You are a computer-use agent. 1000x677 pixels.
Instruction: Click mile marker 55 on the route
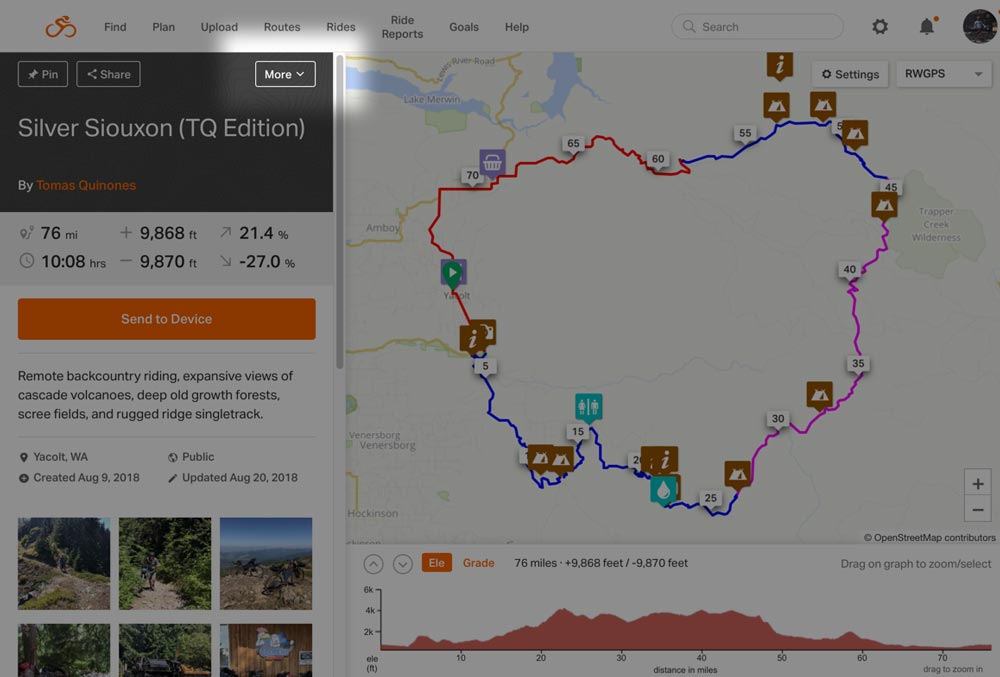click(x=745, y=134)
